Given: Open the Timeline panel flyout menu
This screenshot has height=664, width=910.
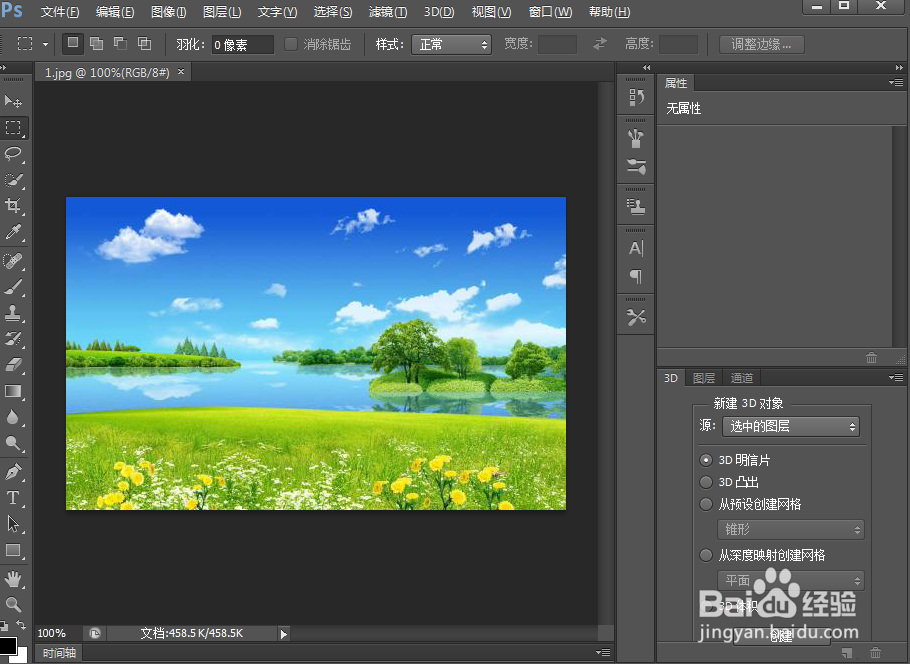Looking at the screenshot, I should (x=603, y=652).
